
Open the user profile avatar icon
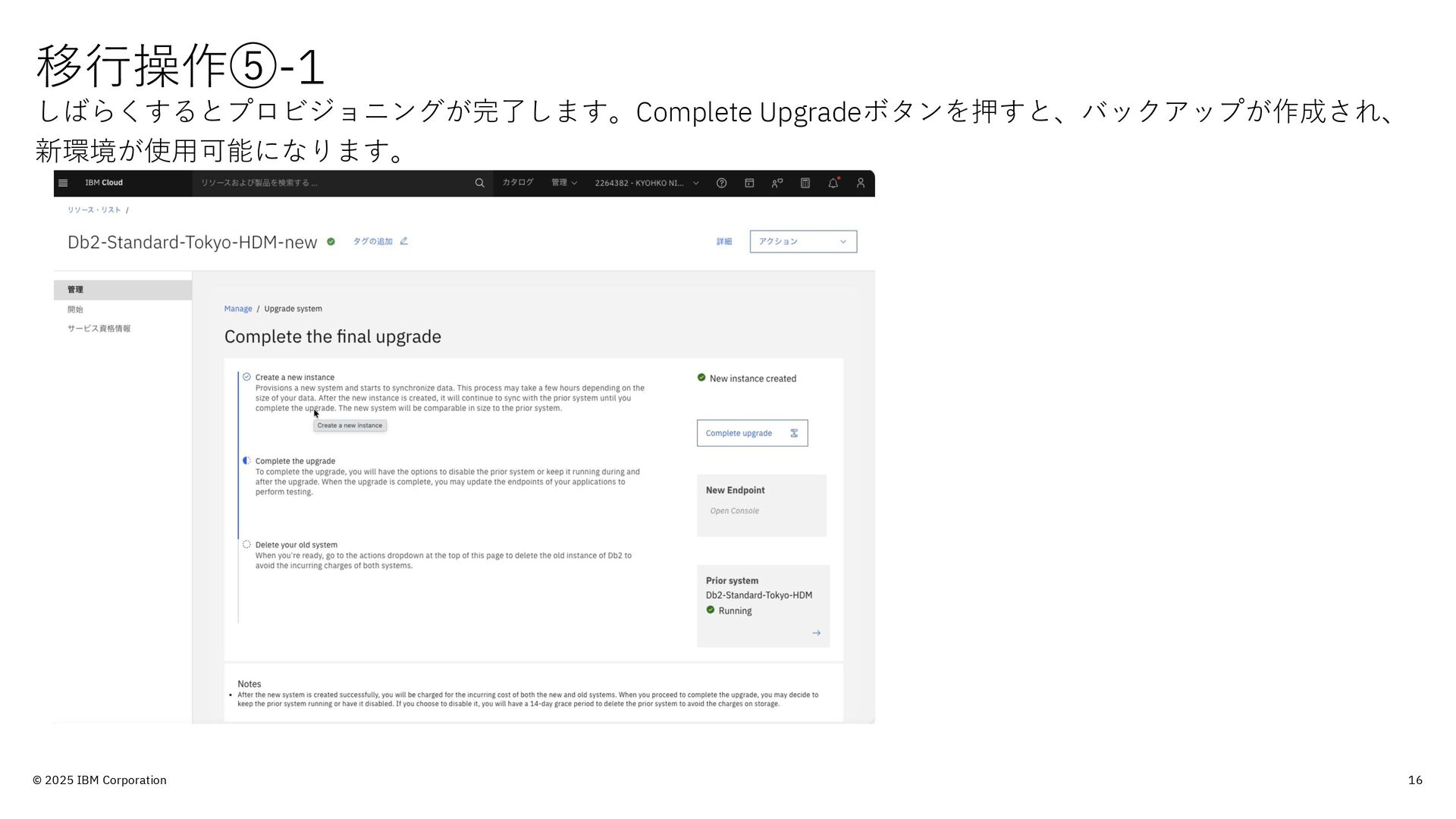(x=861, y=183)
